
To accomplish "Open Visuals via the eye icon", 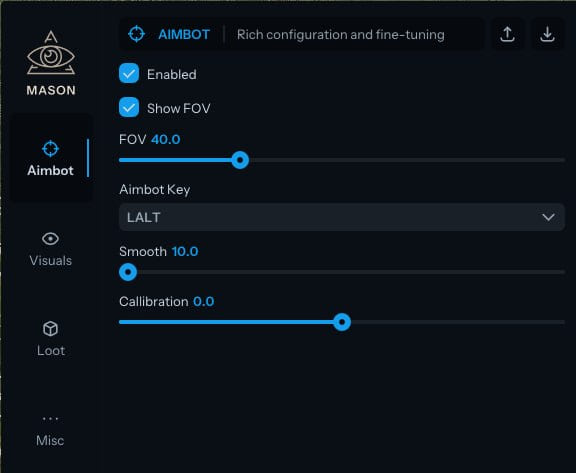I will click(50, 239).
